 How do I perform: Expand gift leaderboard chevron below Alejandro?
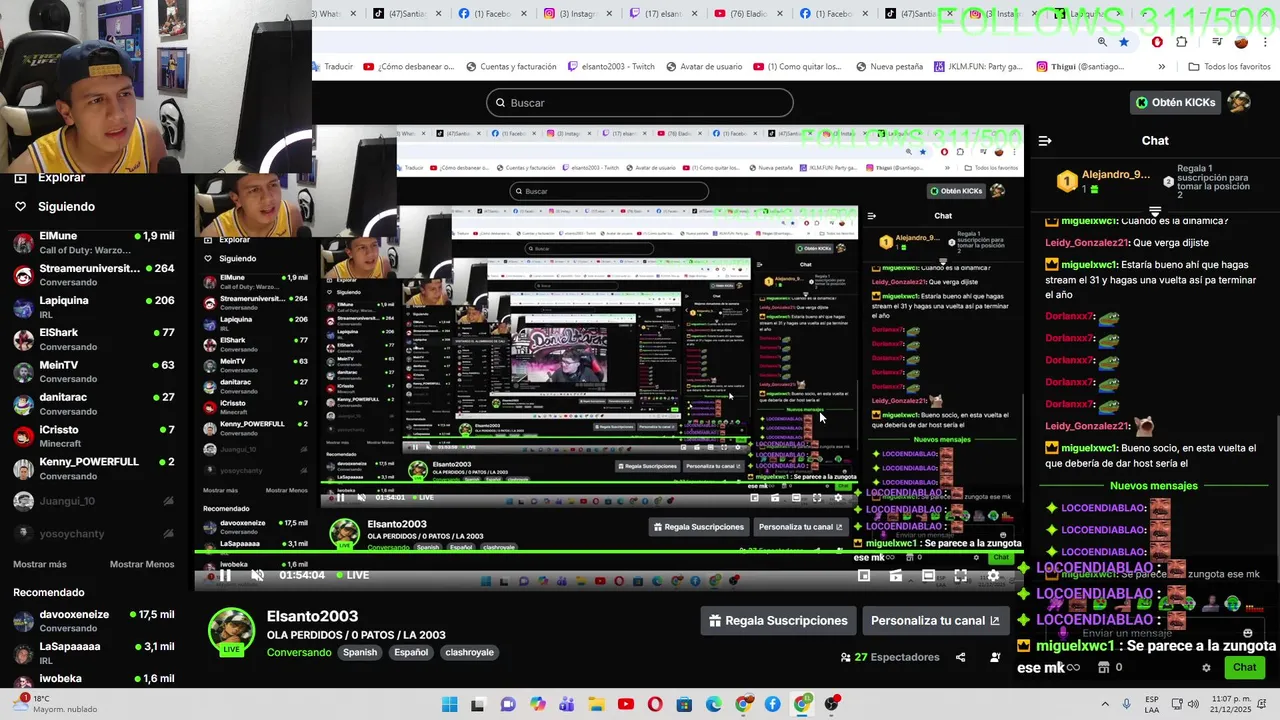(x=1155, y=211)
